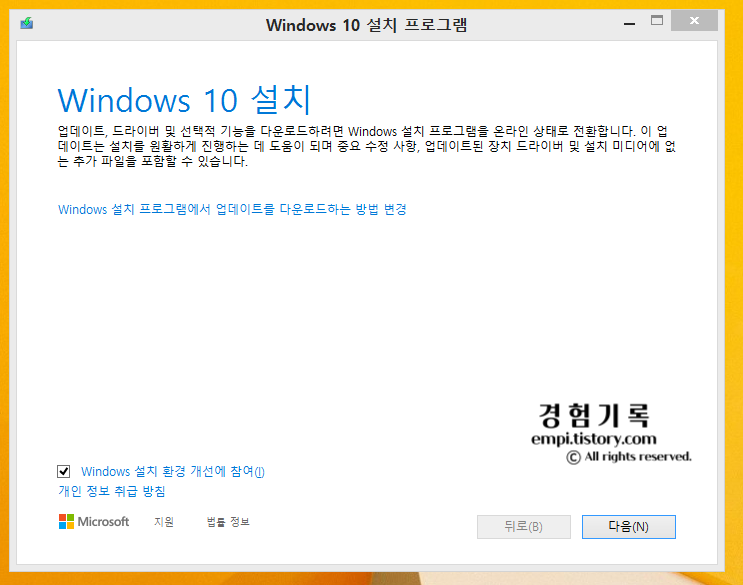Open the 업데이트를 다운로드하는 방법 변경 link
The image size is (743, 585).
(x=232, y=209)
